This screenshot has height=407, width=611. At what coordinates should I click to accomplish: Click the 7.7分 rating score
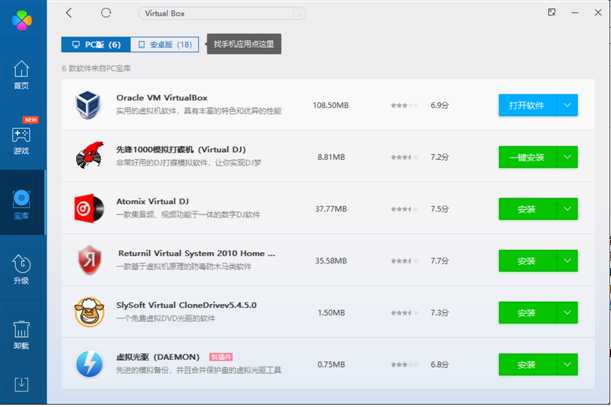click(x=440, y=261)
